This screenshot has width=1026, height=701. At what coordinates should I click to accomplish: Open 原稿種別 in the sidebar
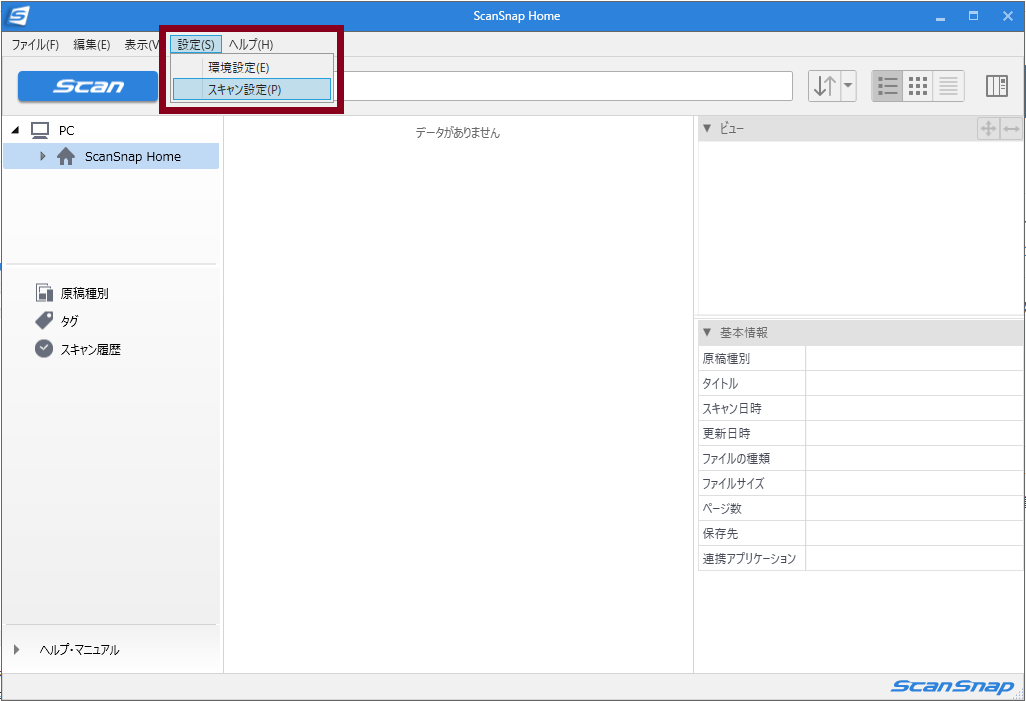pyautogui.click(x=84, y=293)
